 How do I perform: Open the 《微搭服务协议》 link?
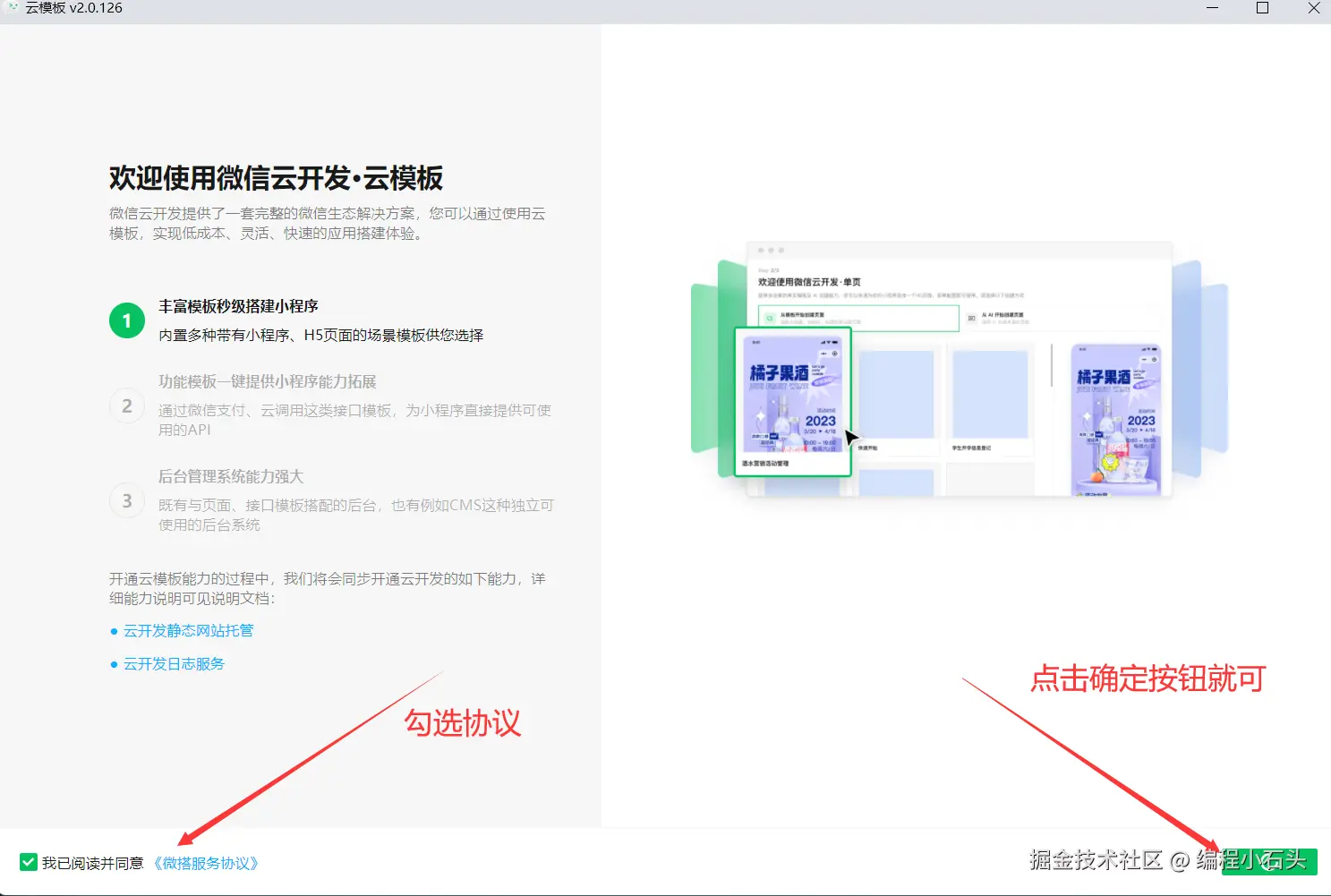[x=206, y=863]
